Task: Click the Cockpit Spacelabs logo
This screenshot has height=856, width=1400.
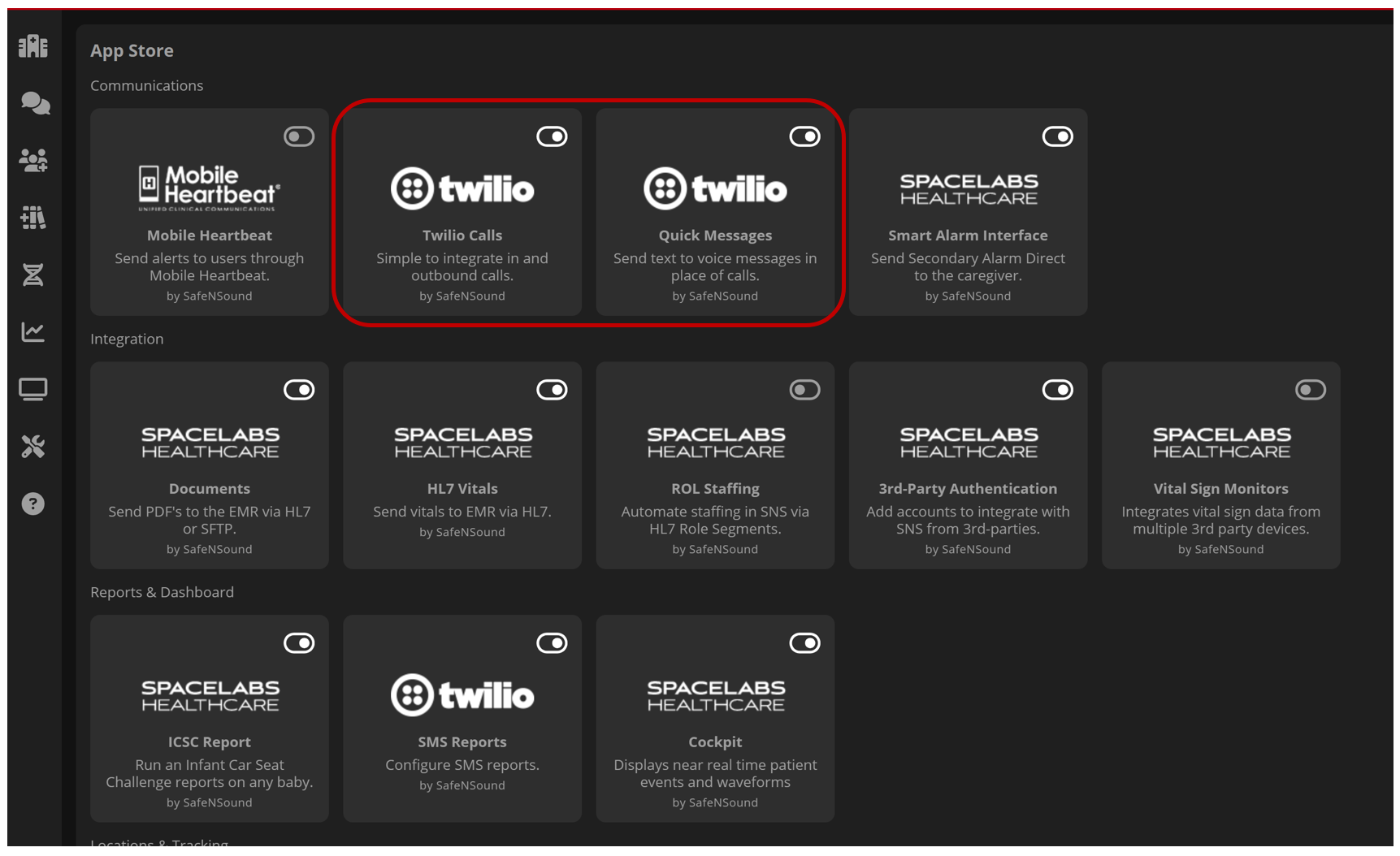Action: click(715, 696)
